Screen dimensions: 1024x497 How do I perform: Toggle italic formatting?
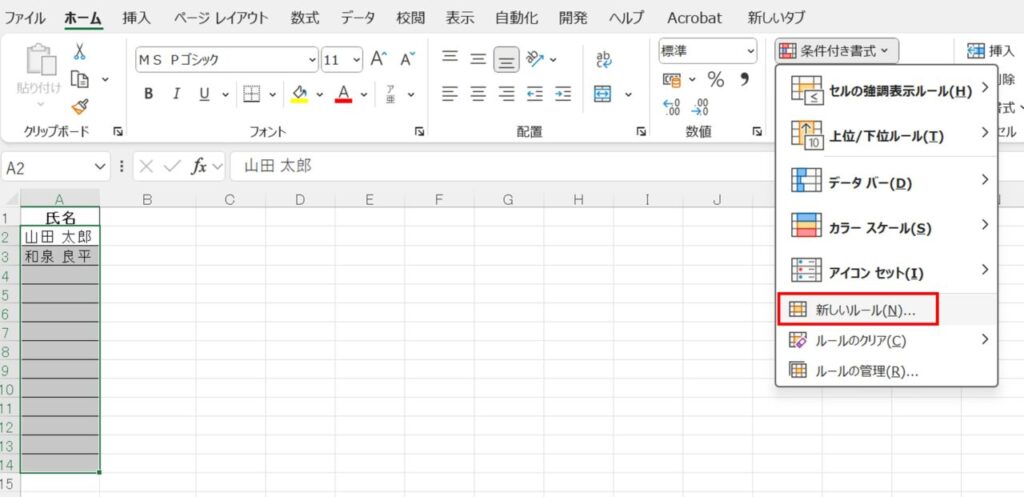(x=176, y=94)
